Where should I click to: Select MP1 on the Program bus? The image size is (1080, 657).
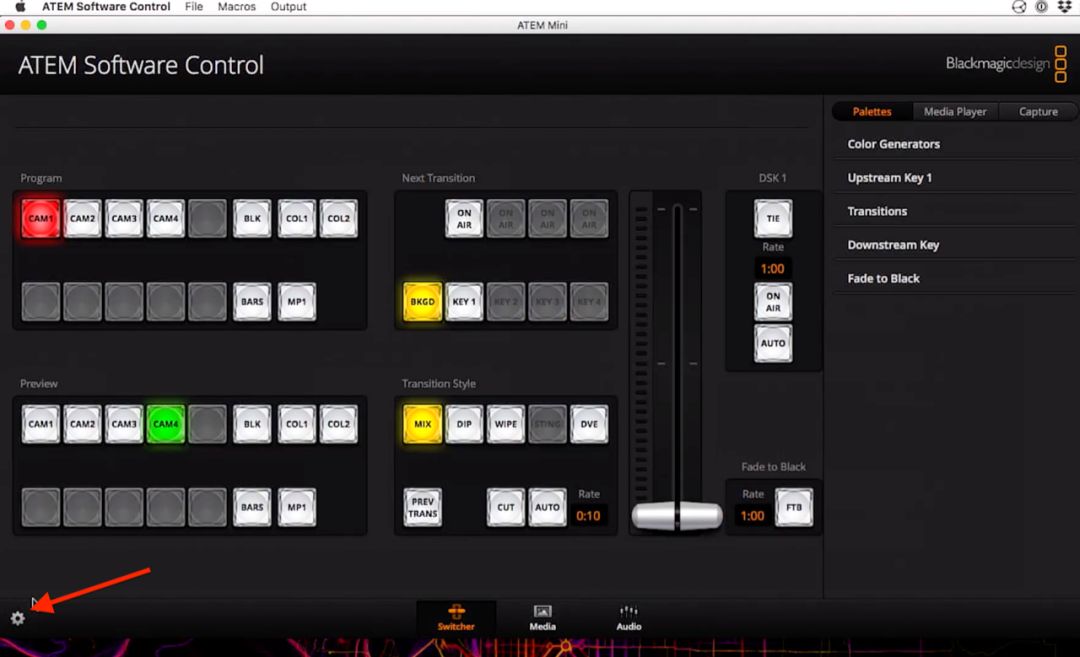pos(297,302)
